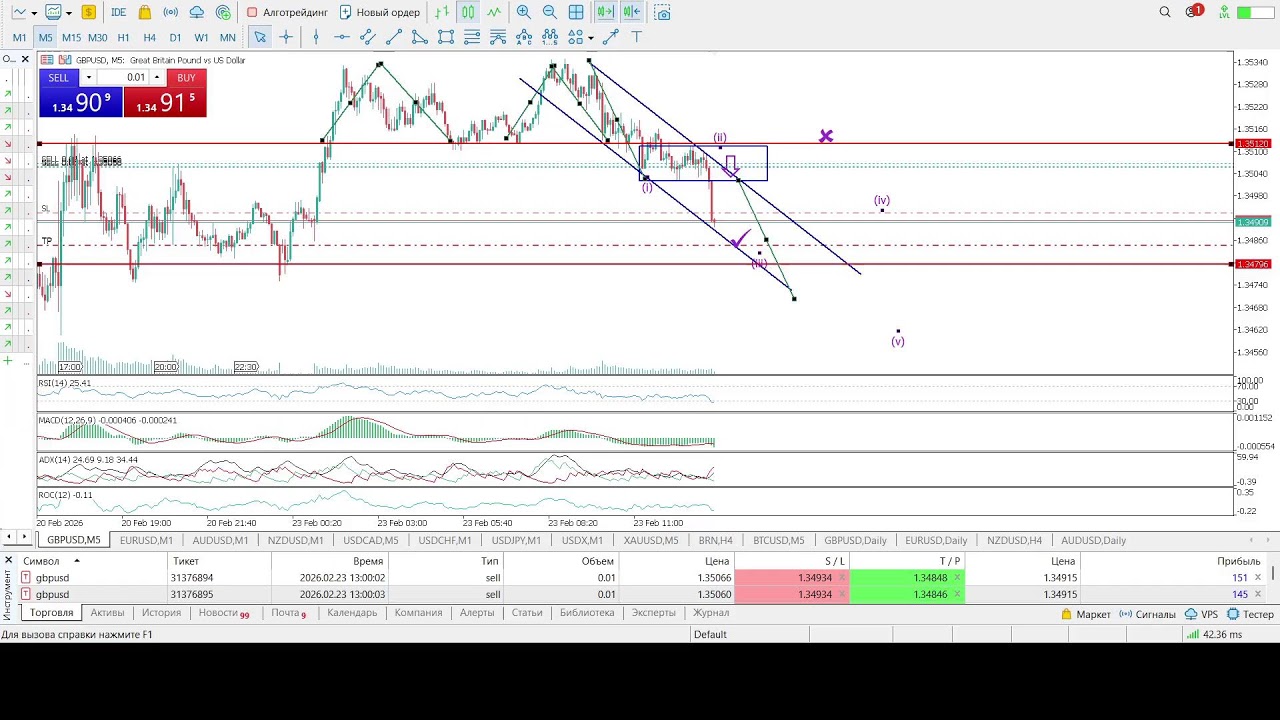Switch to the XAUUSD,M5 chart tab
The height and width of the screenshot is (720, 1280).
(651, 540)
